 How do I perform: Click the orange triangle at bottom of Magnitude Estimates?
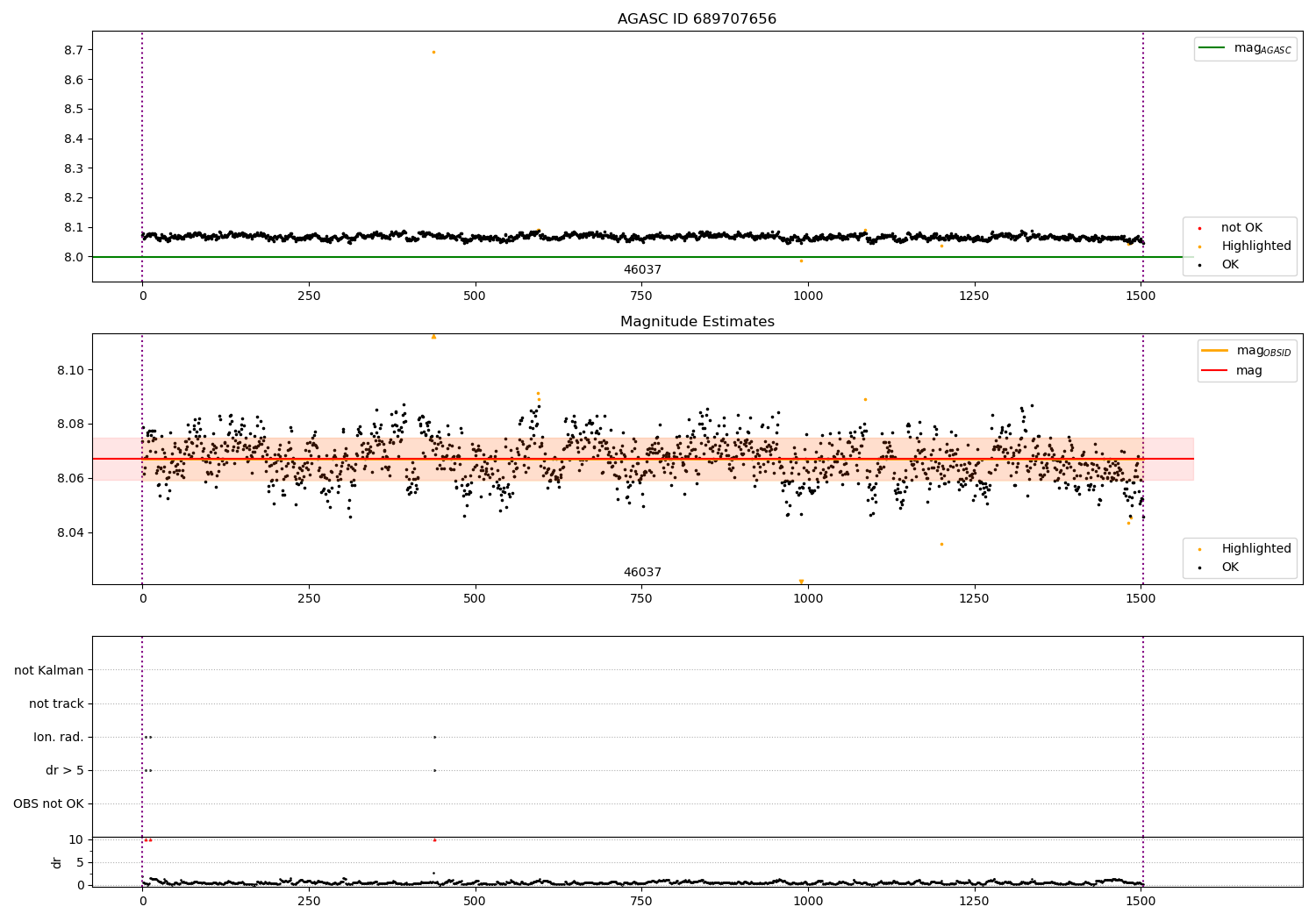tap(801, 582)
